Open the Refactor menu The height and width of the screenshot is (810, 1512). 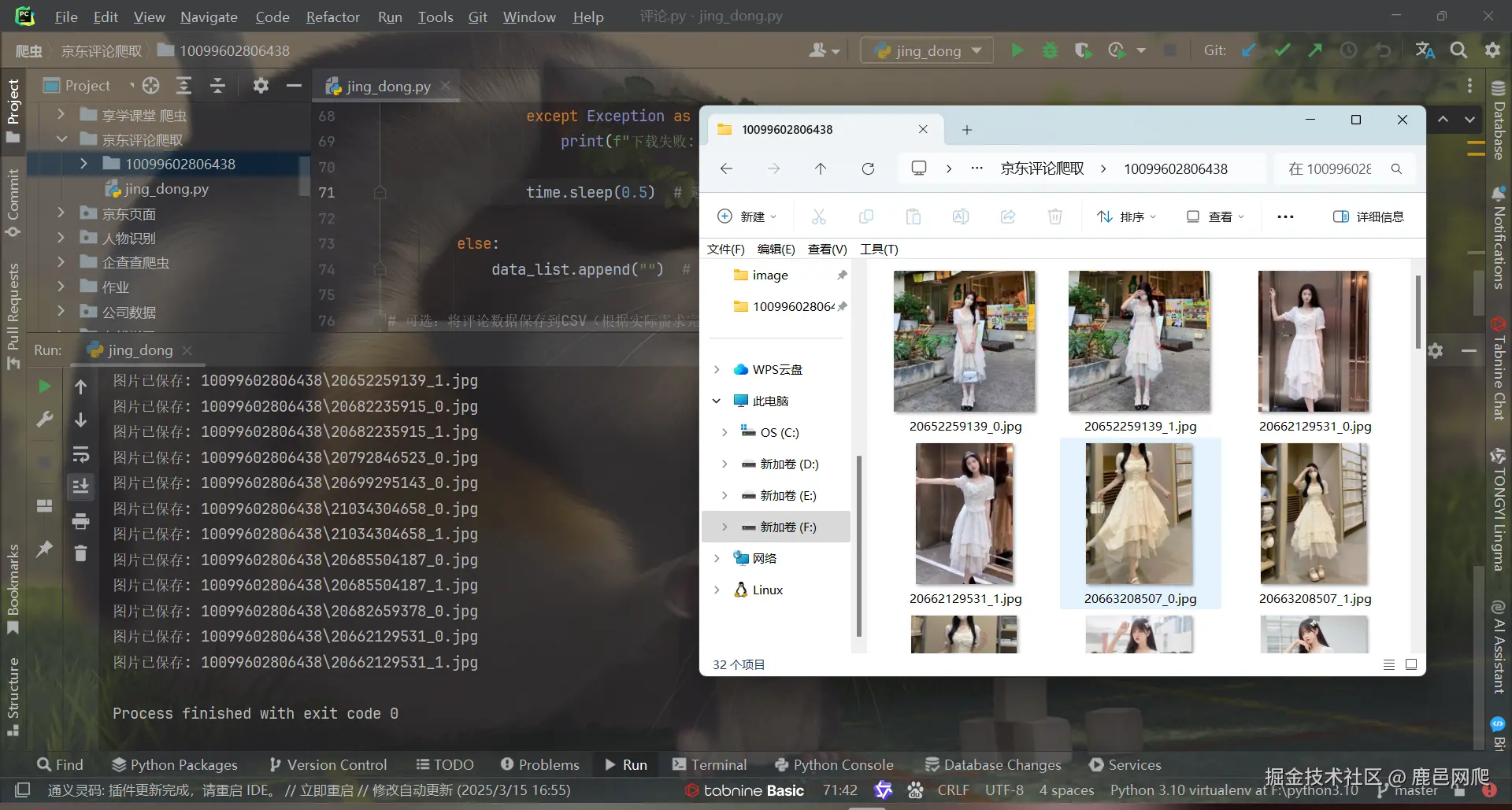(332, 17)
